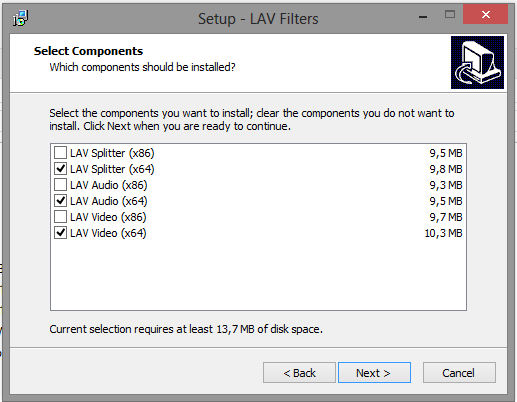
Task: Uncheck the LAV Audio (x64) checkbox
Action: click(x=60, y=201)
